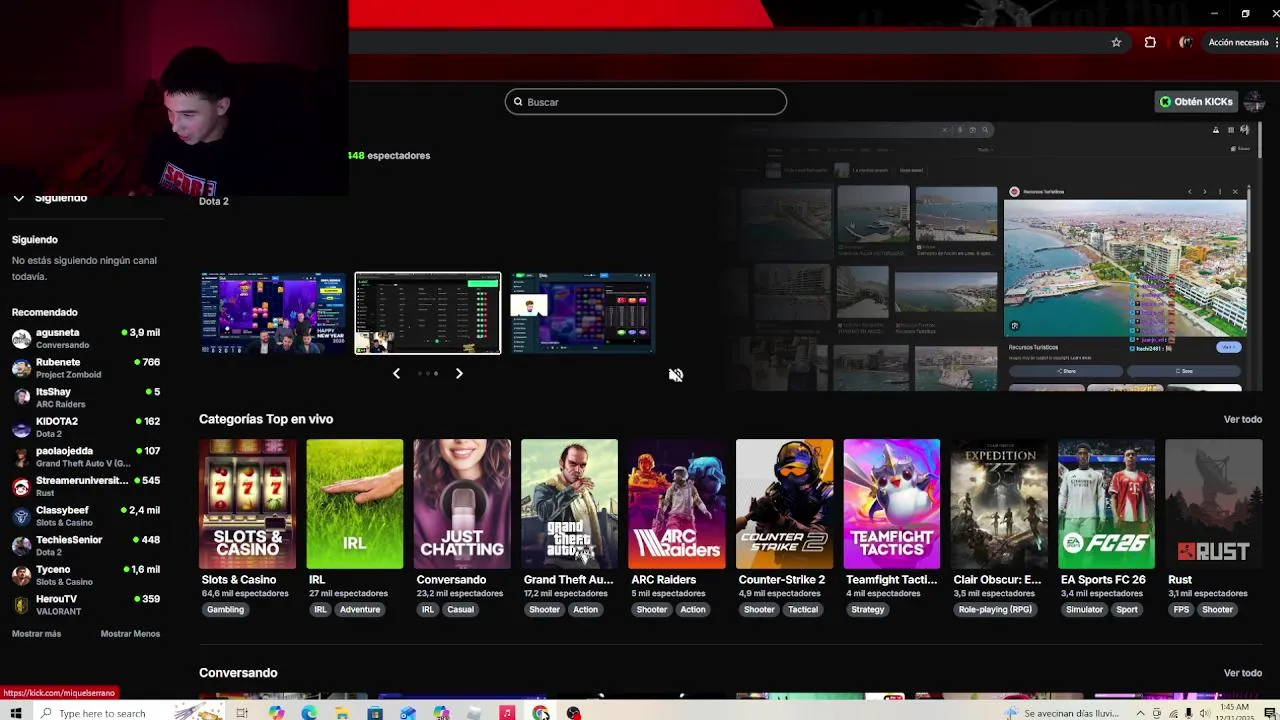Click the EA Sports FC 26 title link
This screenshot has height=720, width=1280.
(x=1103, y=580)
